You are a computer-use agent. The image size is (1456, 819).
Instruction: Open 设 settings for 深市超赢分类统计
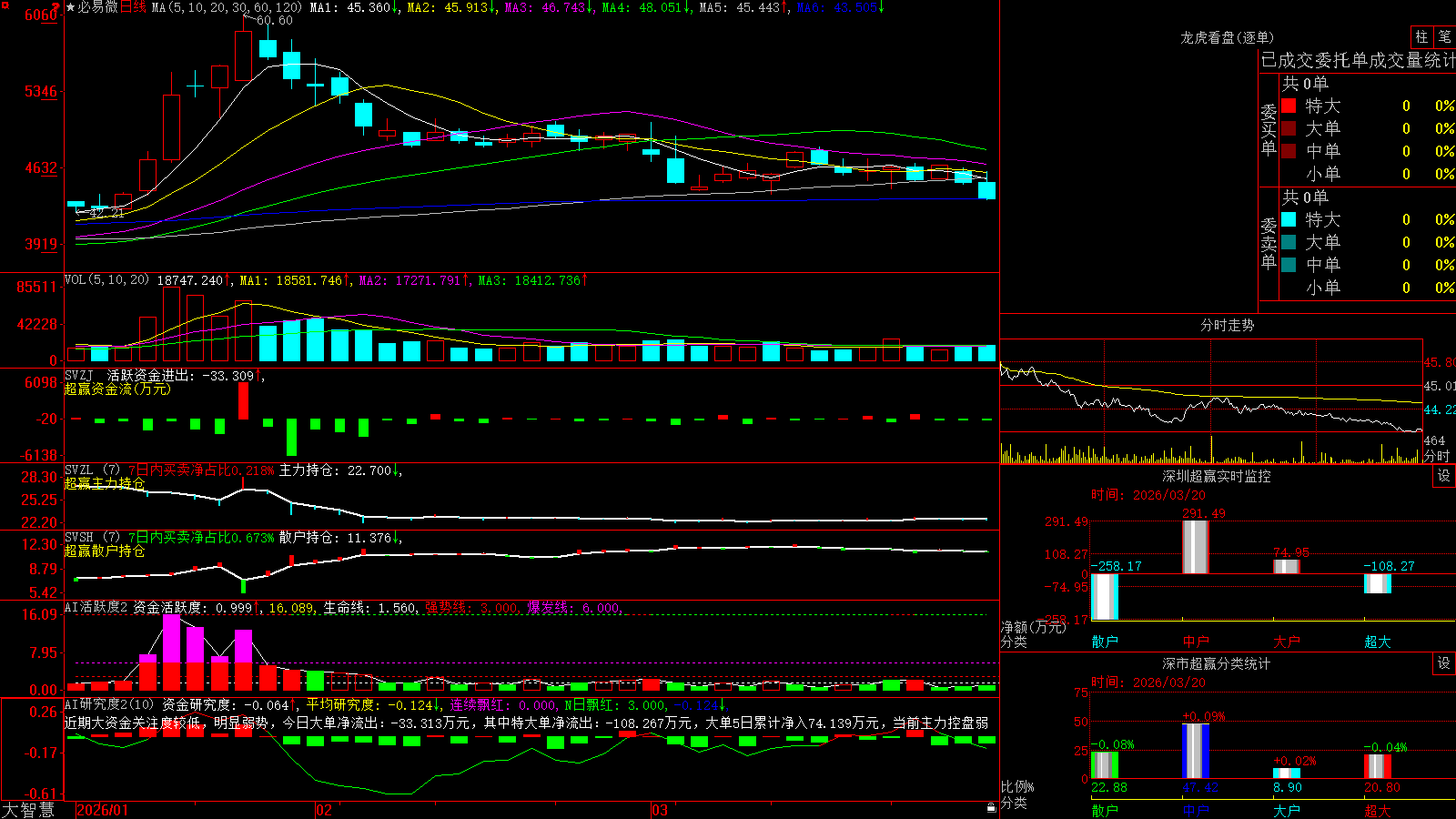(x=1444, y=663)
